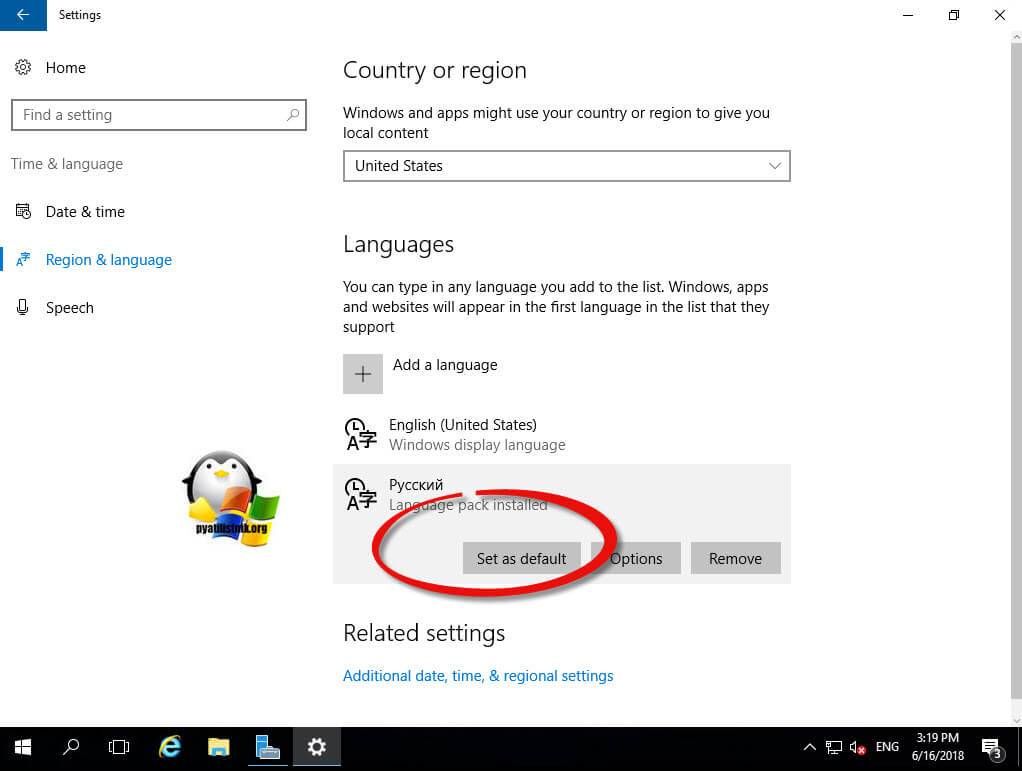Image resolution: width=1022 pixels, height=771 pixels.
Task: Open the ENG input language switcher
Action: 887,747
